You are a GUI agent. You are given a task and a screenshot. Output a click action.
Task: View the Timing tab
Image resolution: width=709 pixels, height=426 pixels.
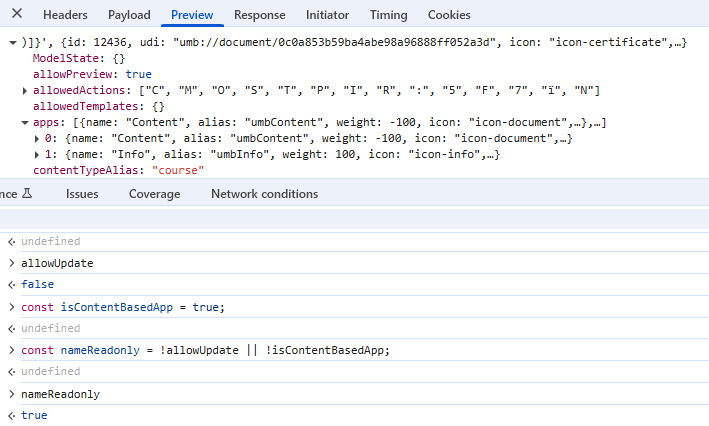pos(388,15)
